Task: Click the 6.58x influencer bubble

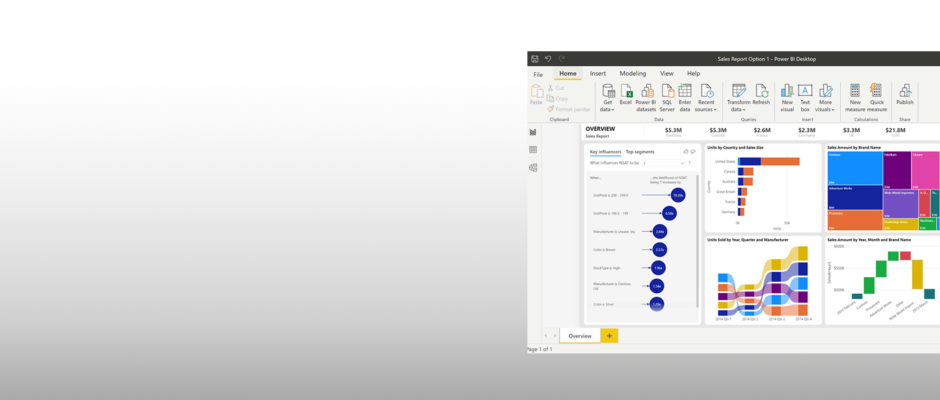Action: (x=670, y=213)
